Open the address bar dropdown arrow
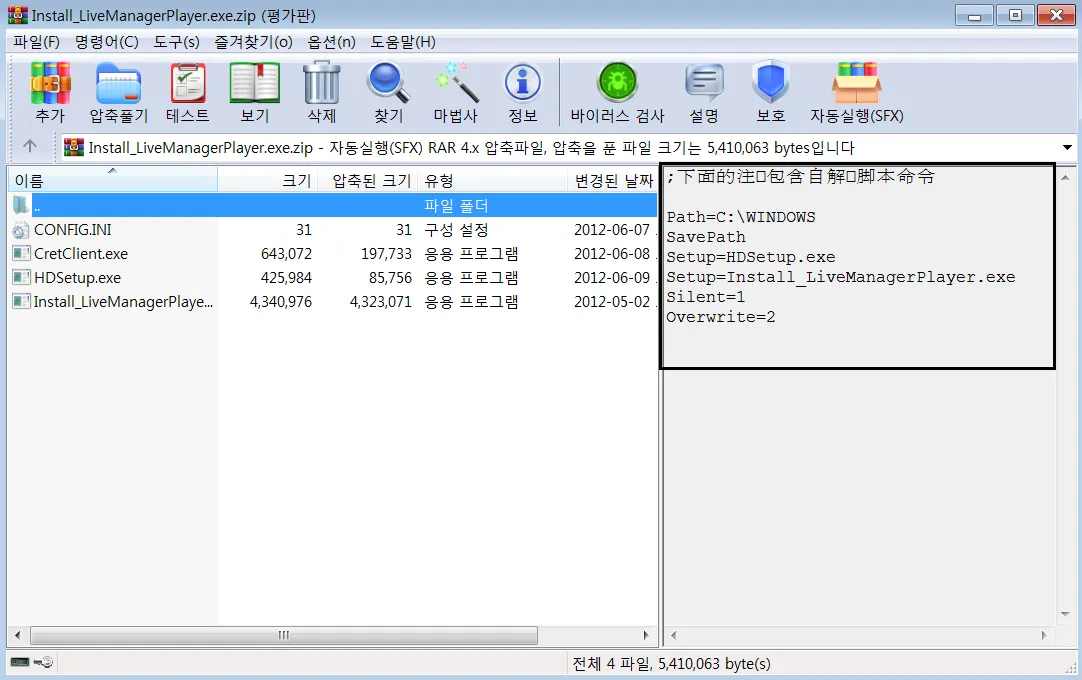Image resolution: width=1082 pixels, height=680 pixels. (x=1067, y=147)
